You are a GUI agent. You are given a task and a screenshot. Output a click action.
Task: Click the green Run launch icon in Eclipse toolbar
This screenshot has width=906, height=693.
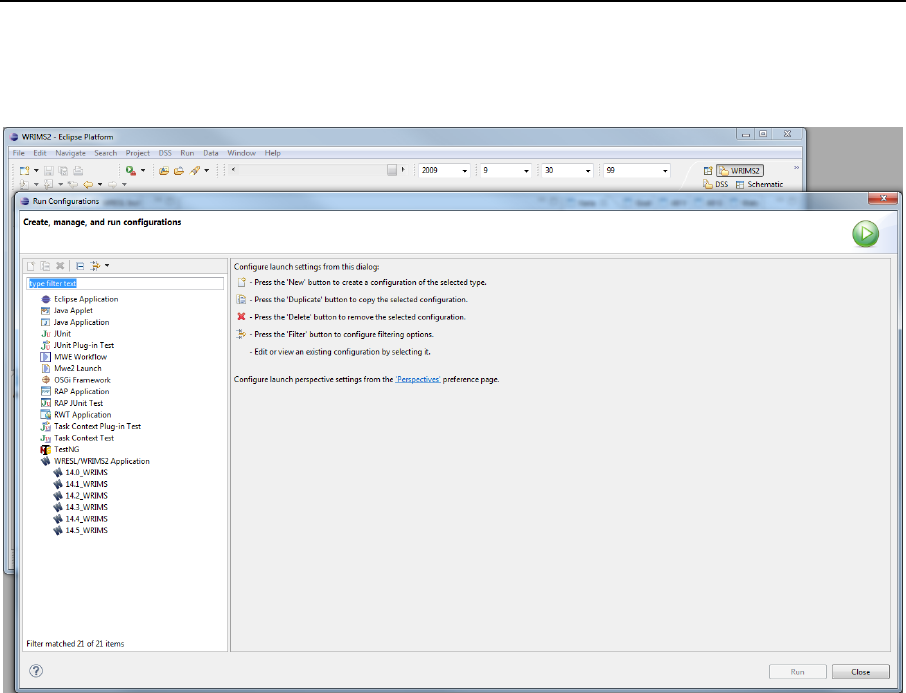click(x=131, y=171)
